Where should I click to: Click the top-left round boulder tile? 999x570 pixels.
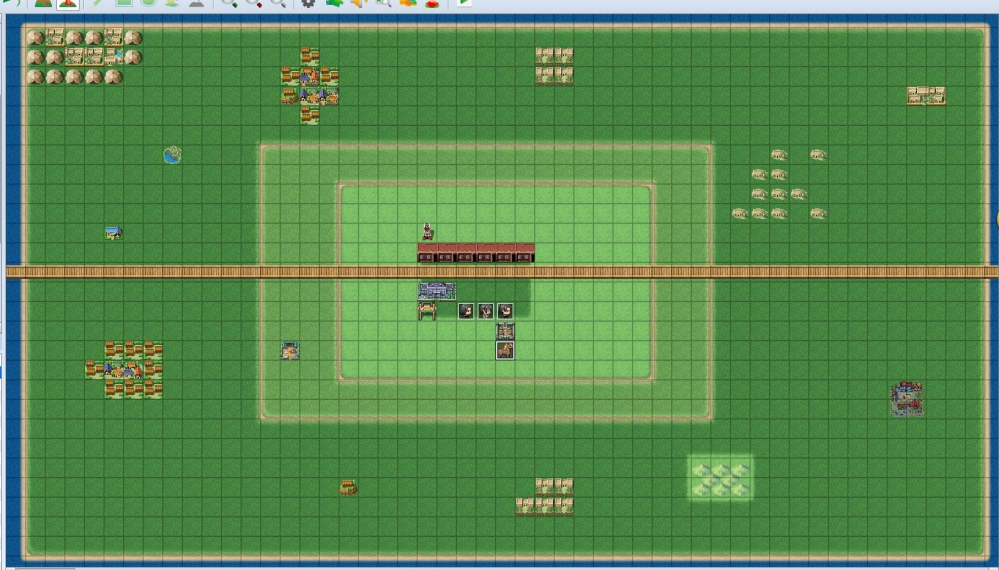pos(35,38)
